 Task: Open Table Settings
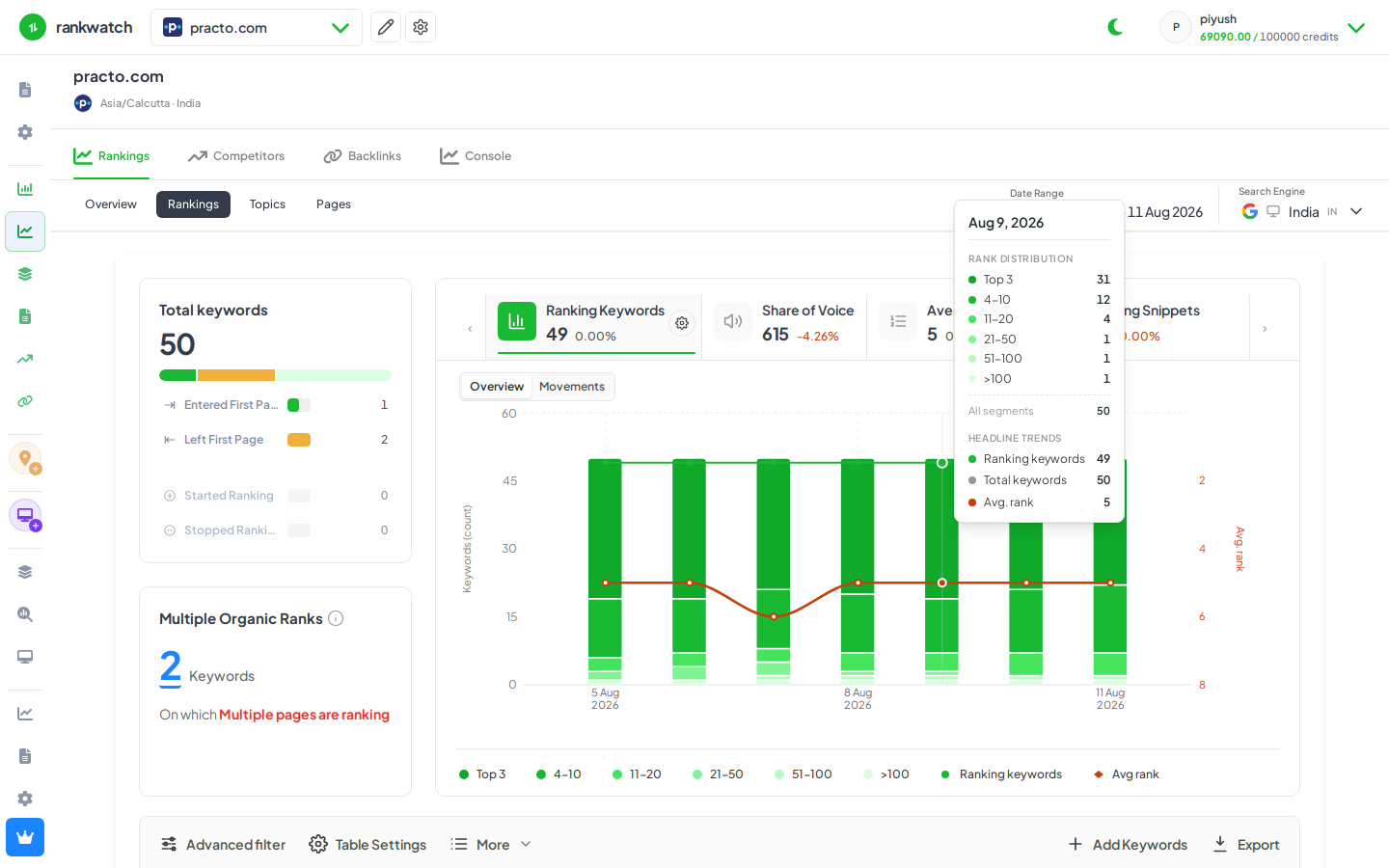pos(368,845)
